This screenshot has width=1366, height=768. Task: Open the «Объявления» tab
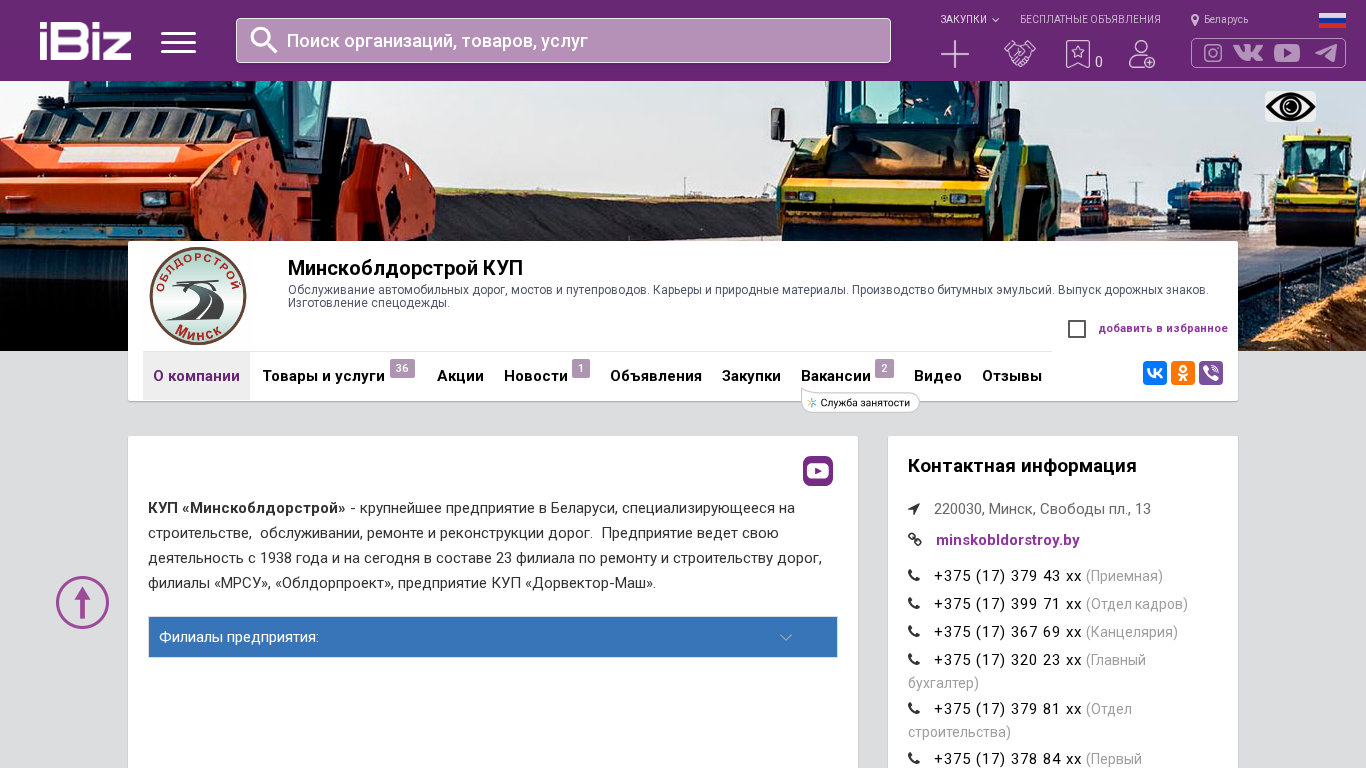pos(656,376)
